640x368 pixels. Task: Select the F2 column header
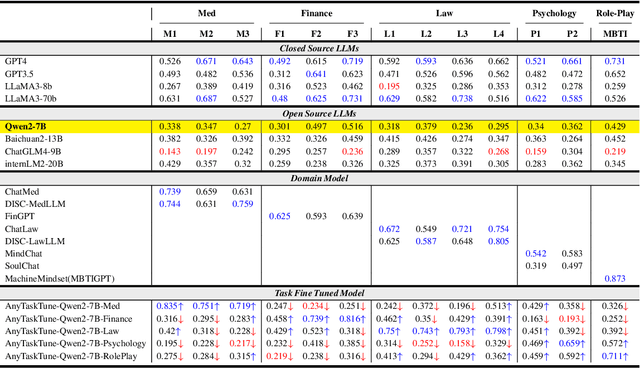click(316, 34)
